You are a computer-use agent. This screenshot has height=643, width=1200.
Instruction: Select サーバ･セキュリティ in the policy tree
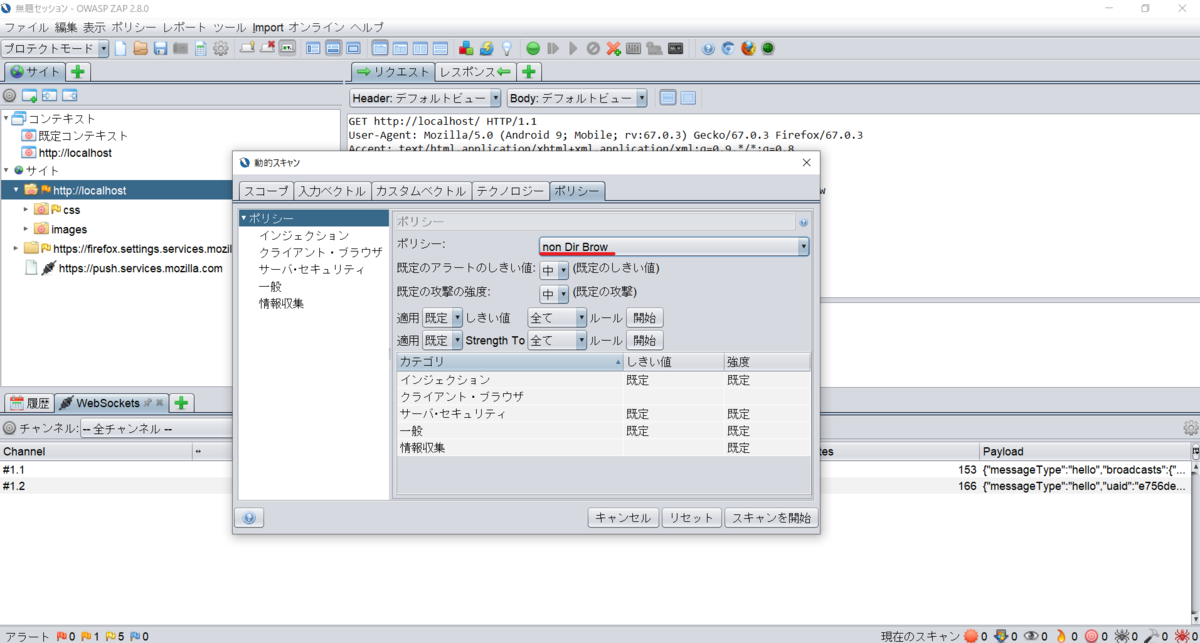click(312, 270)
